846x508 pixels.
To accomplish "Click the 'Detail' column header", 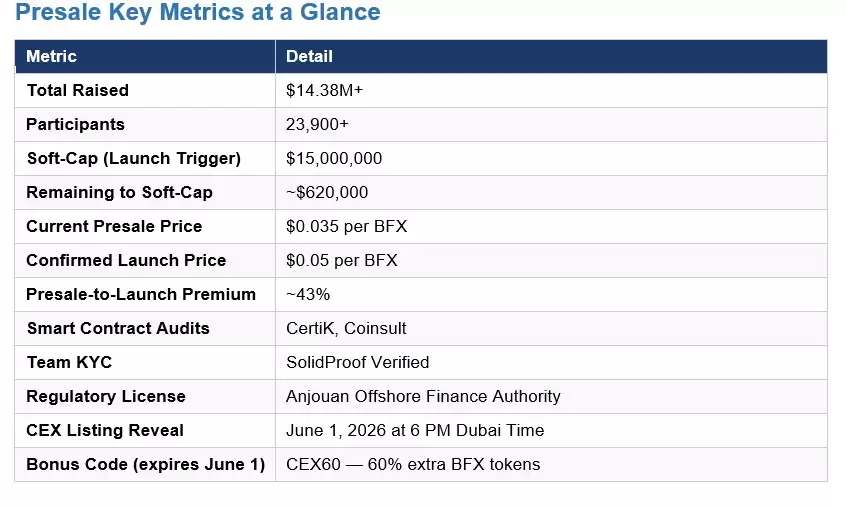I will pyautogui.click(x=309, y=57).
